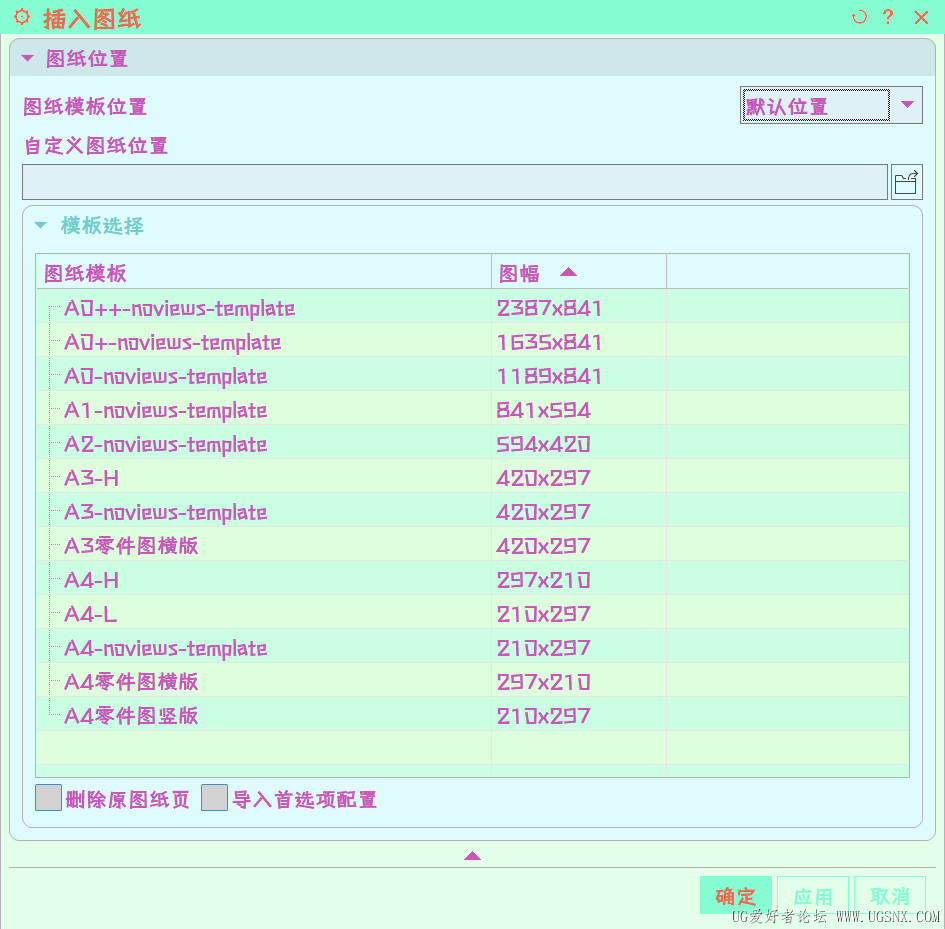Select the A1-noviews-template row
The width and height of the screenshot is (945, 929).
click(472, 410)
